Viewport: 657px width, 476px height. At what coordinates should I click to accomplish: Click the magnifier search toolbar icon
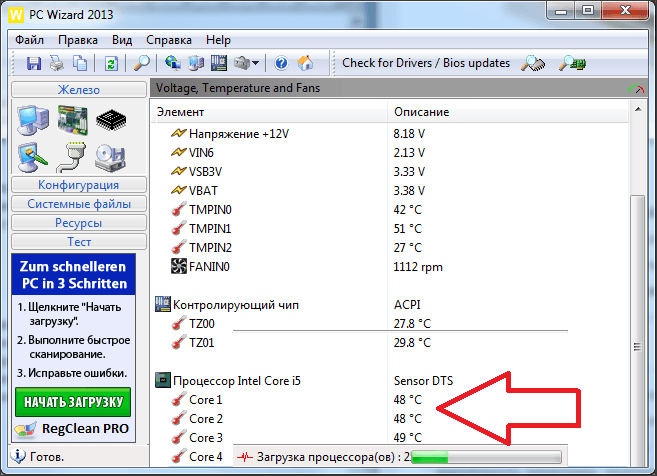point(142,63)
